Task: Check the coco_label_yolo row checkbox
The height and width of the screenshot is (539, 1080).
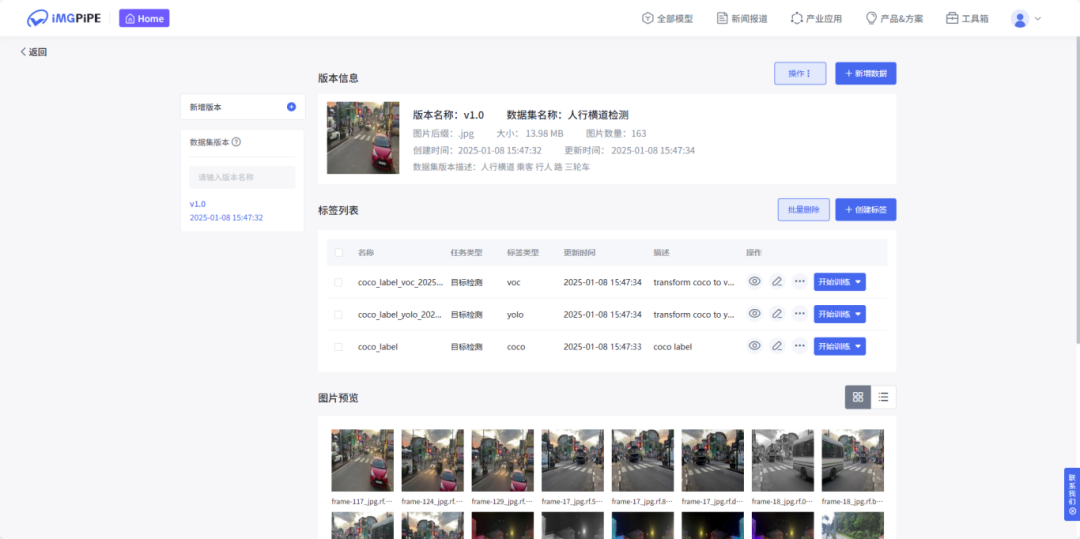Action: pyautogui.click(x=338, y=315)
